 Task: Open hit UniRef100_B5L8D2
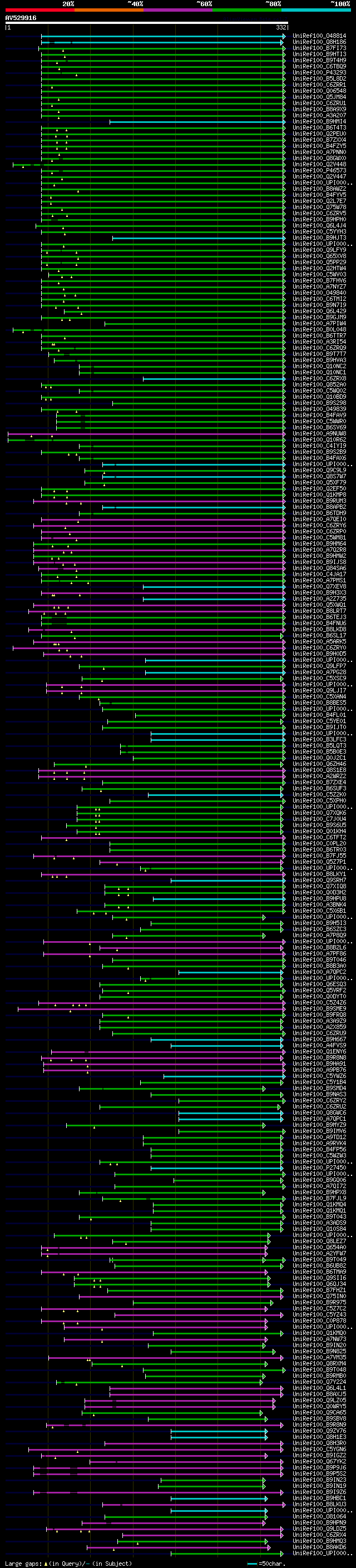coord(319,78)
